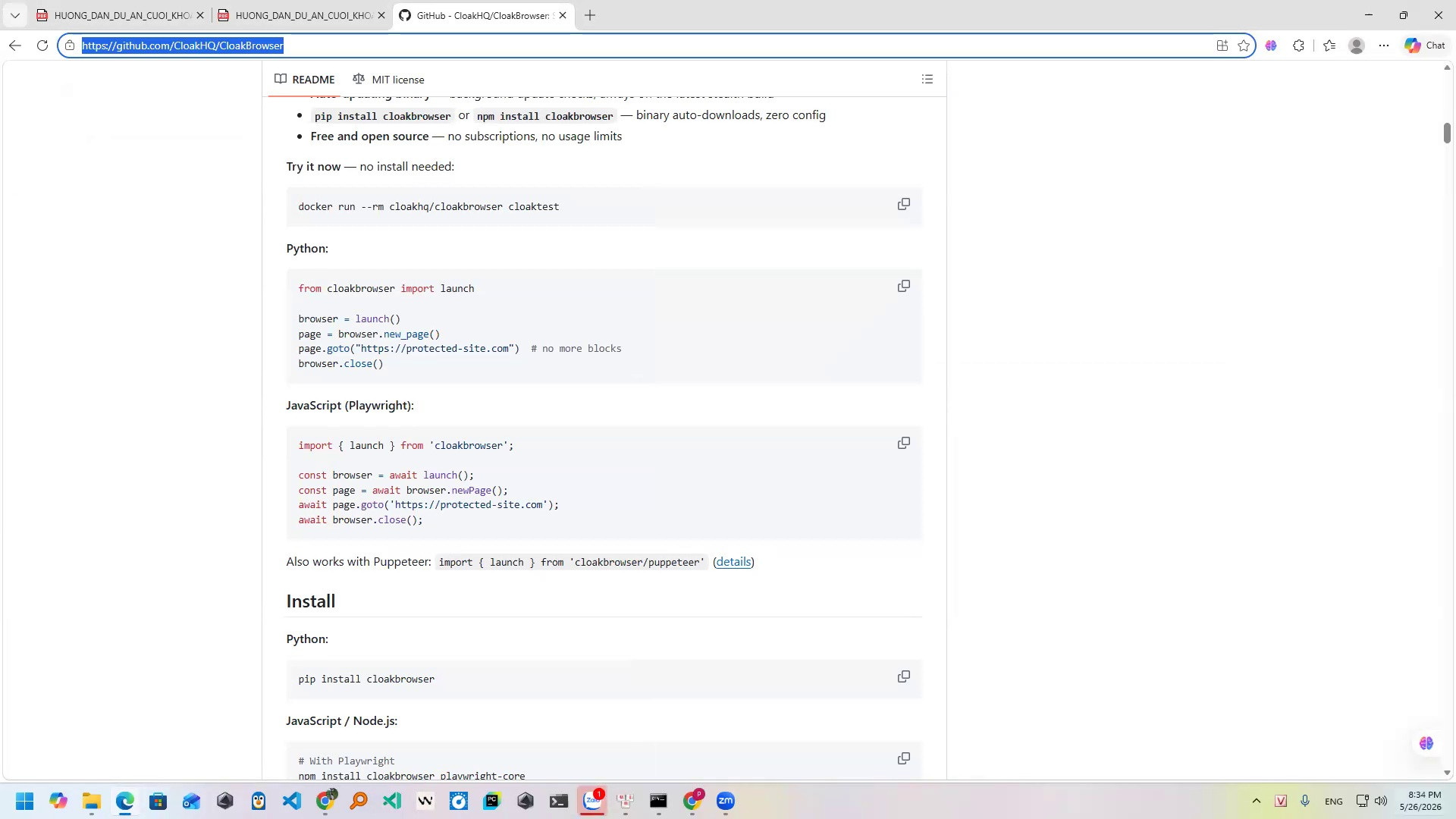
Task: Open File Explorer from taskbar
Action: [92, 801]
